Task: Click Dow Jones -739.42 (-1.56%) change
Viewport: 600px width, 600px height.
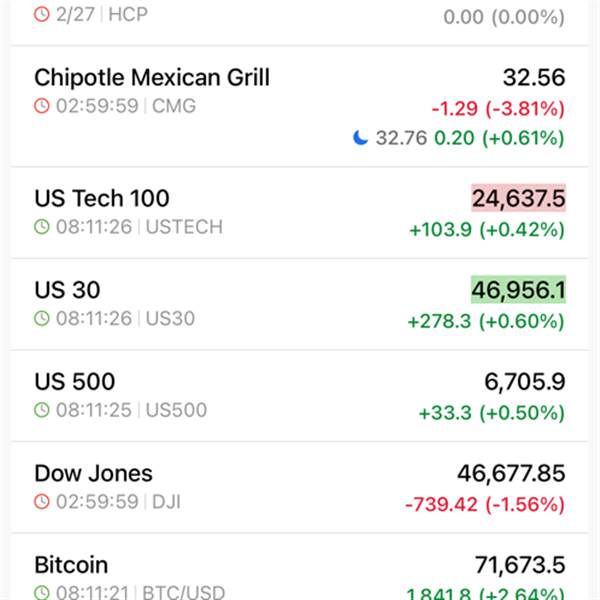Action: [x=484, y=504]
